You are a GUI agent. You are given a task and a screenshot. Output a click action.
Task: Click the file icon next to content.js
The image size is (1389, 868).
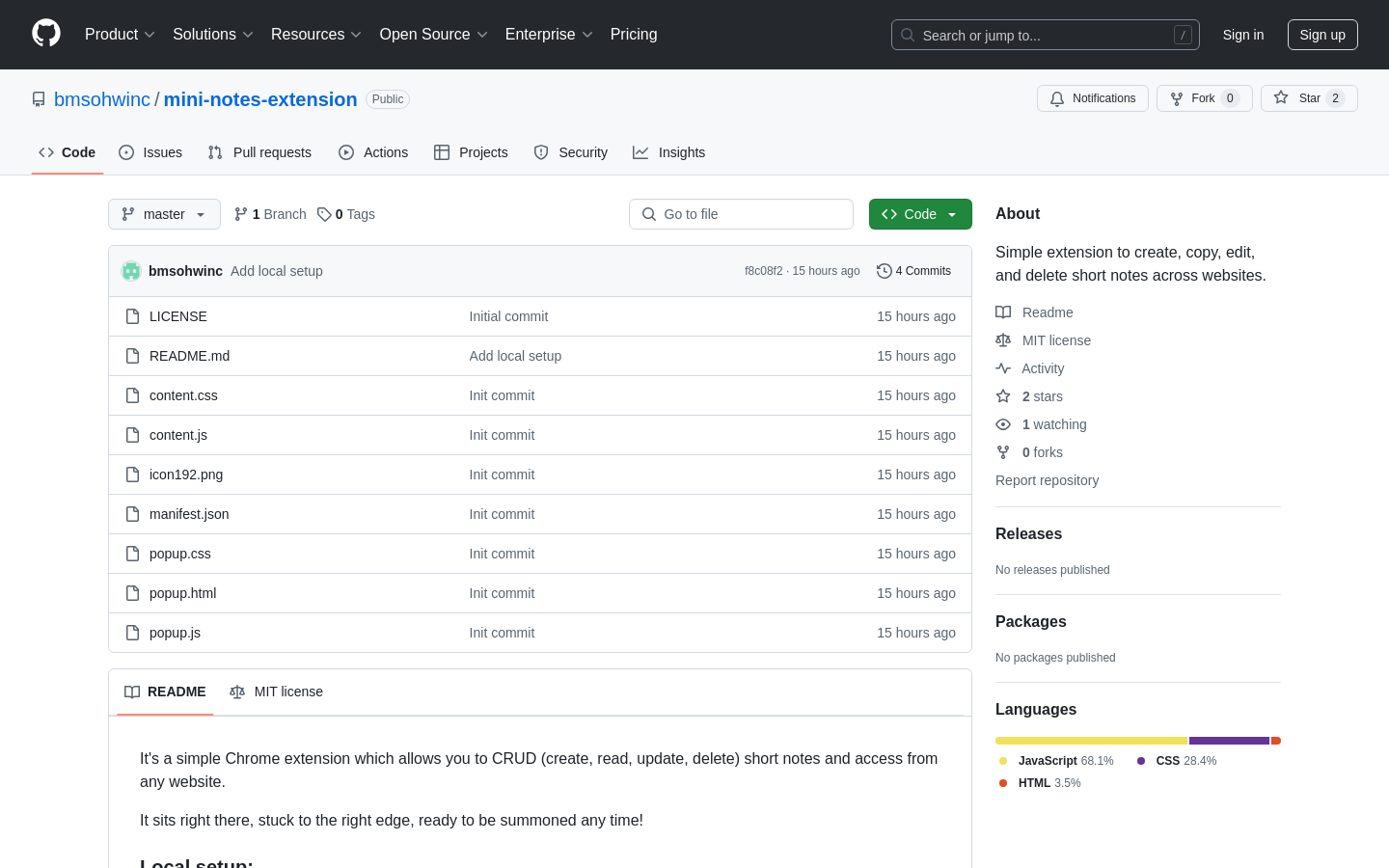133,435
